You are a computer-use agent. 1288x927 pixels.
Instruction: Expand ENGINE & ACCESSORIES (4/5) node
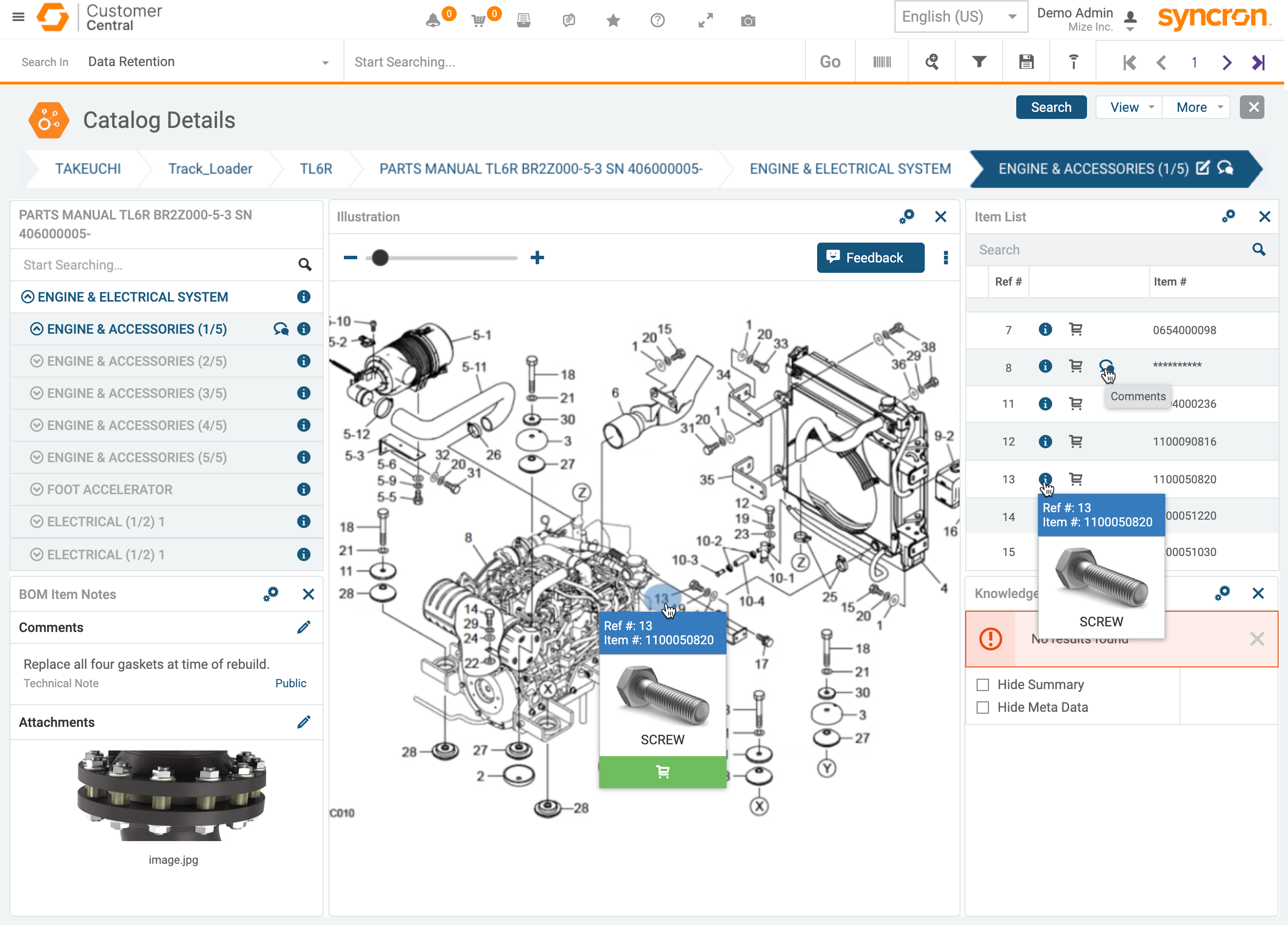click(x=36, y=425)
